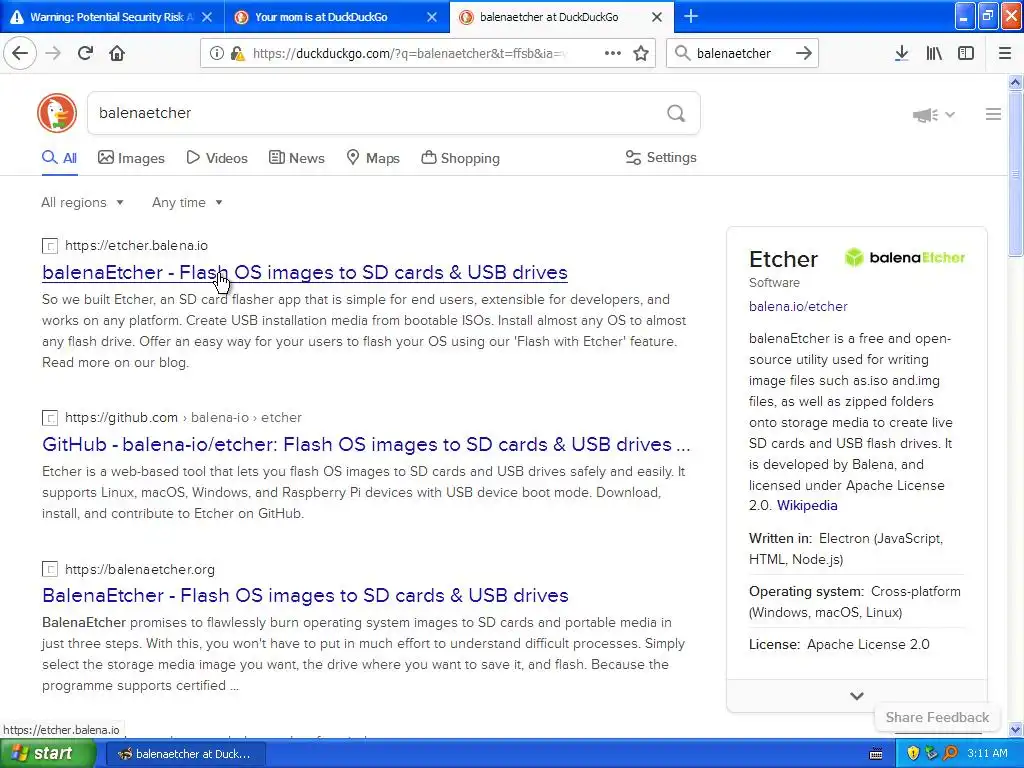
Task: Click the safely remove hardware tray icon
Action: [x=931, y=753]
